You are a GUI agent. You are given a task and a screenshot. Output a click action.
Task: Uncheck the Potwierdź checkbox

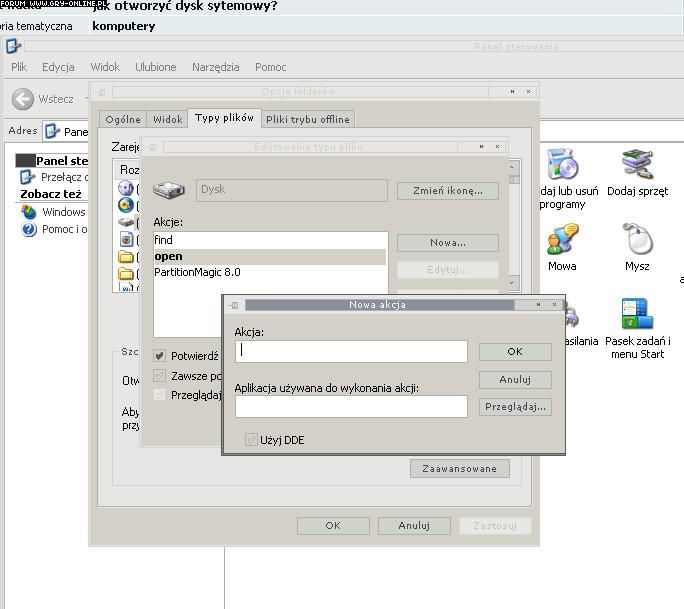coord(160,356)
